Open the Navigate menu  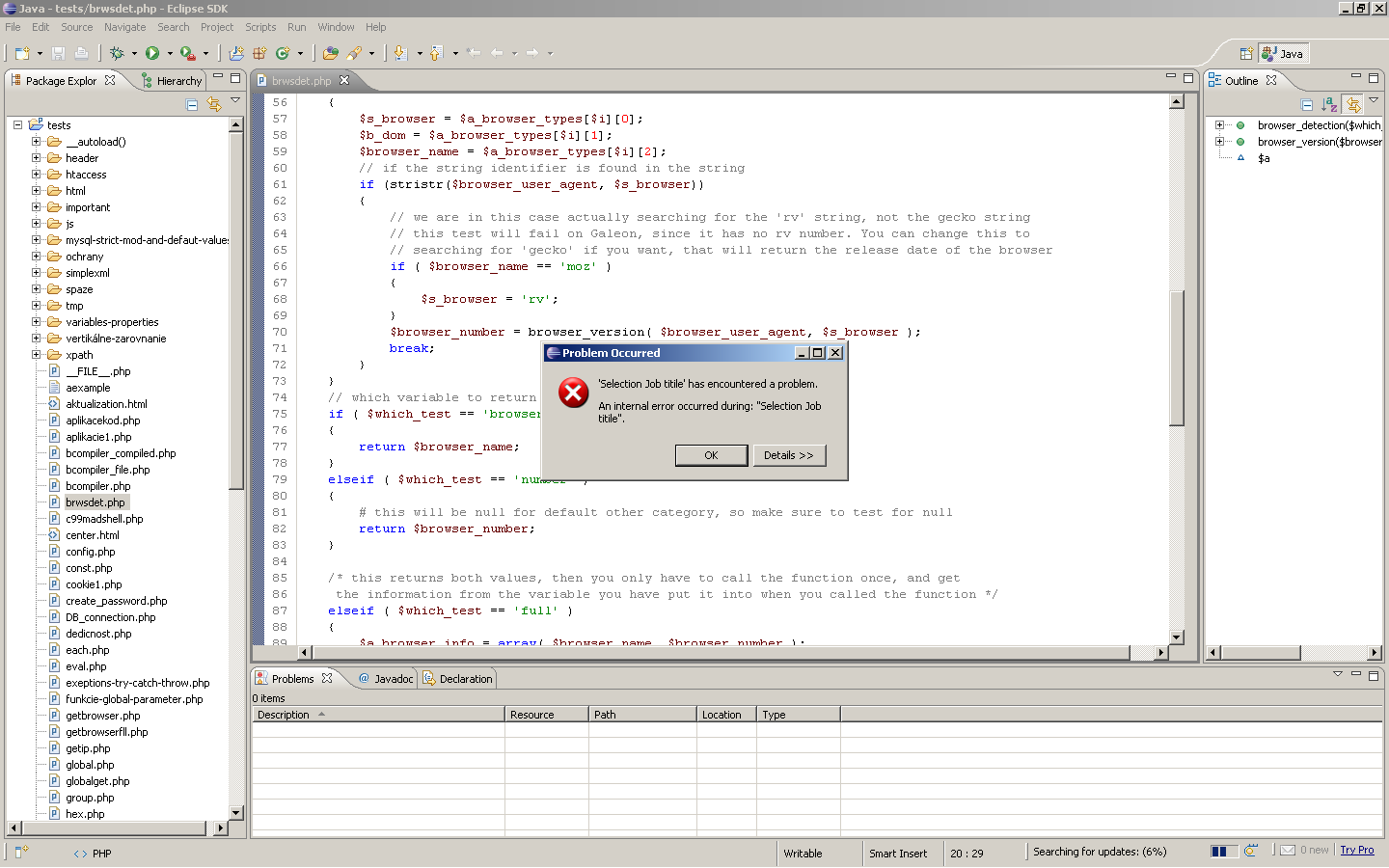click(124, 27)
